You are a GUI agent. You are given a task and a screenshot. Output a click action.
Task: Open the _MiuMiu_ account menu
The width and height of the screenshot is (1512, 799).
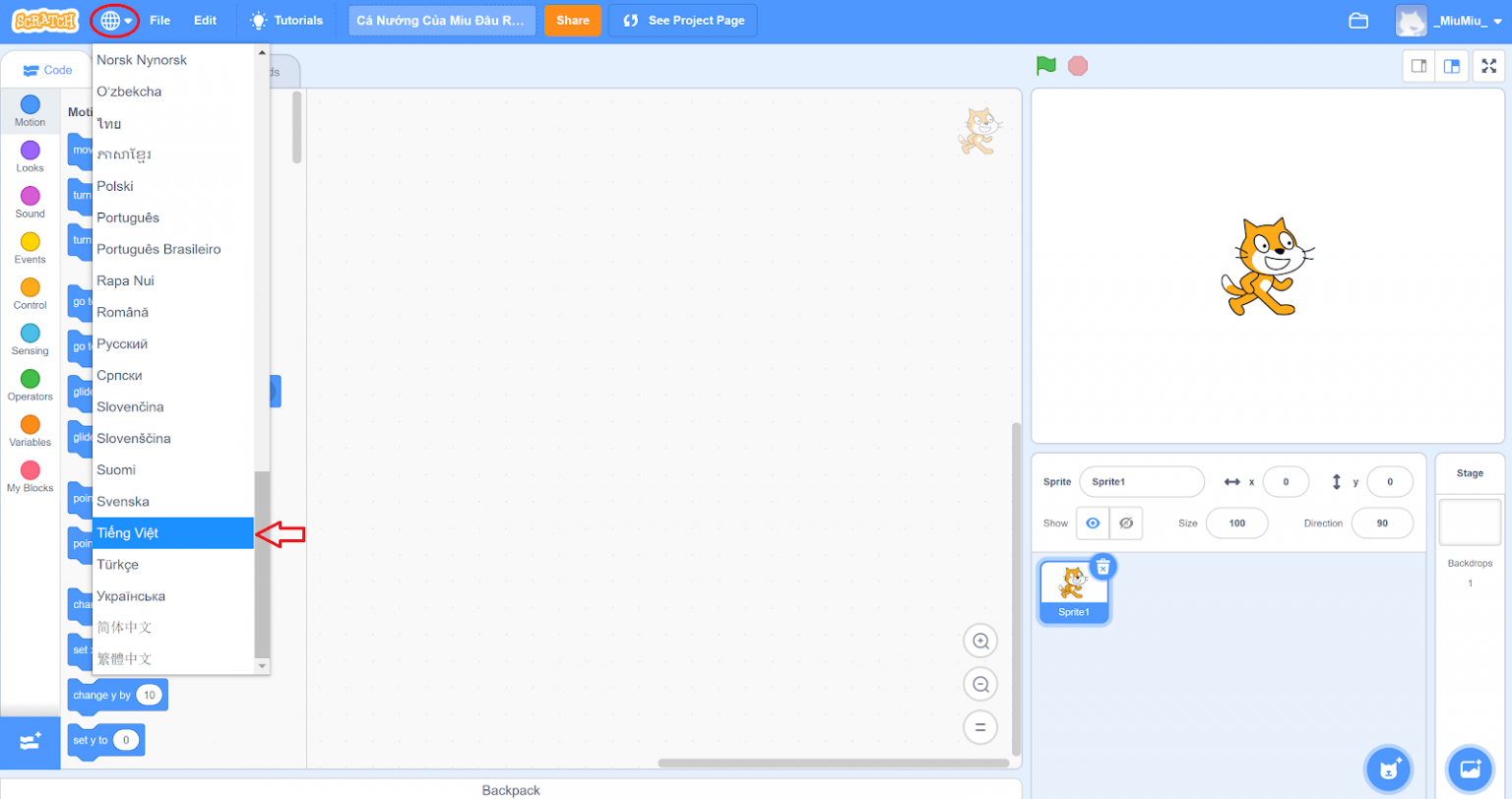click(1453, 21)
